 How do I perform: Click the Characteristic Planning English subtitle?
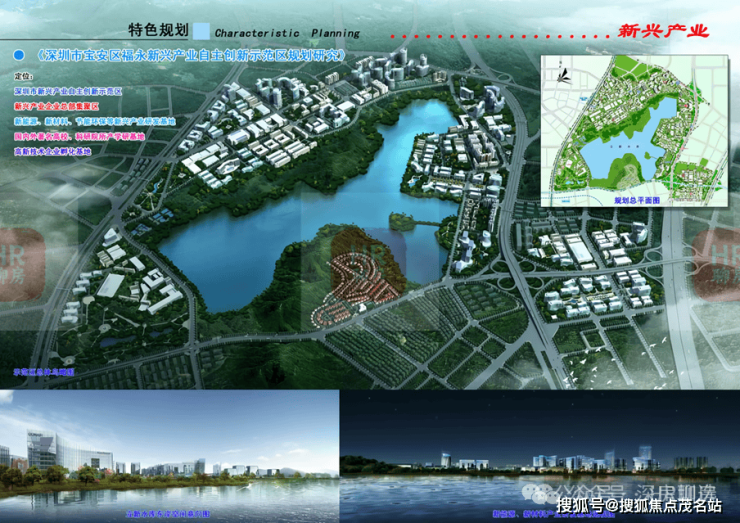tap(287, 33)
